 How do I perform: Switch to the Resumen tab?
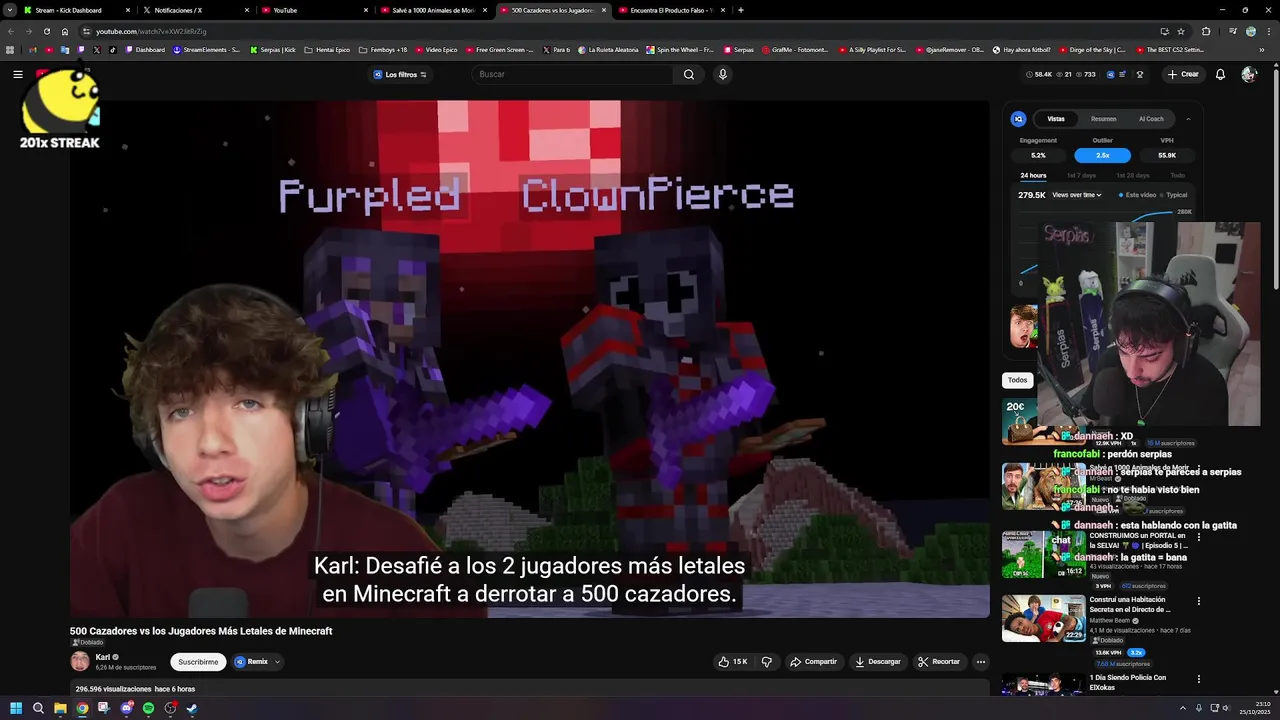[x=1103, y=119]
